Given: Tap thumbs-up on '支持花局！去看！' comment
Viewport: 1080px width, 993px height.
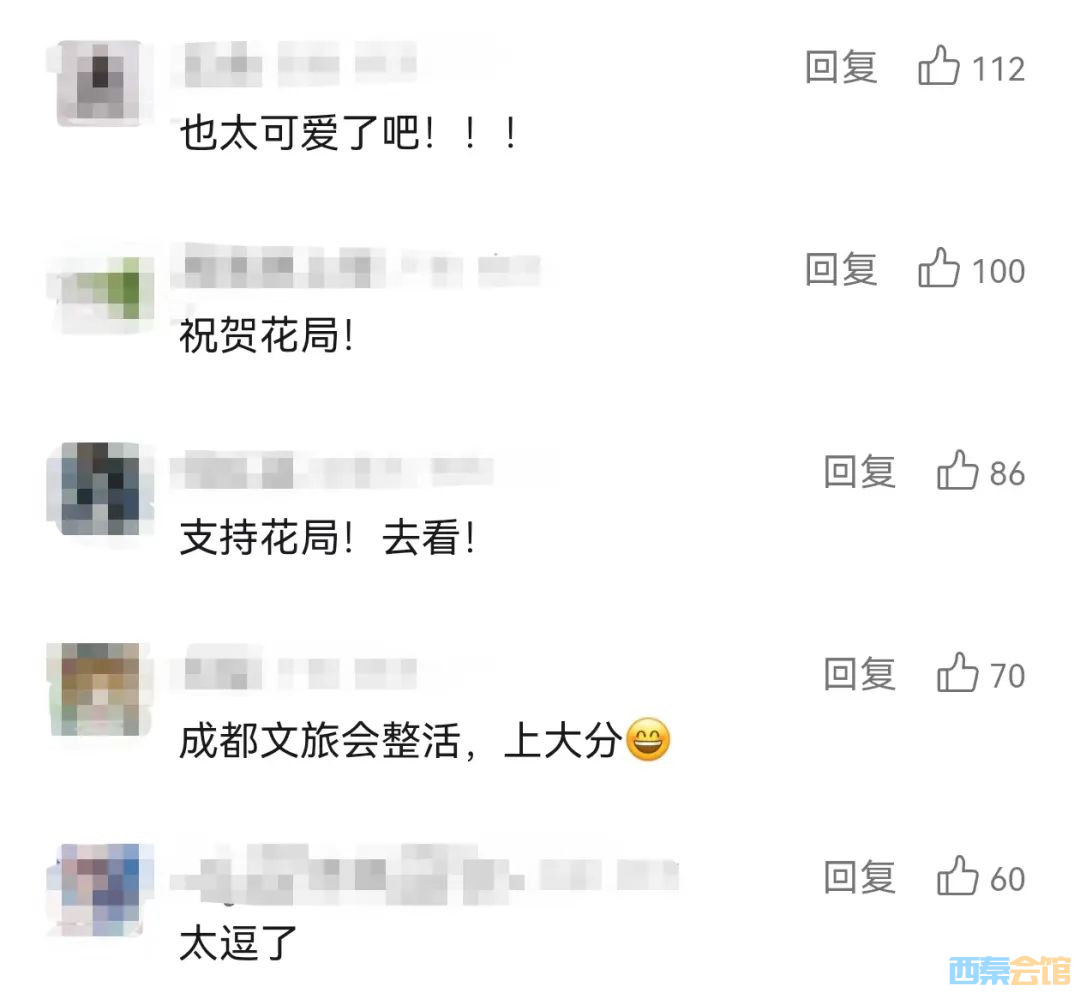Looking at the screenshot, I should coord(957,470).
